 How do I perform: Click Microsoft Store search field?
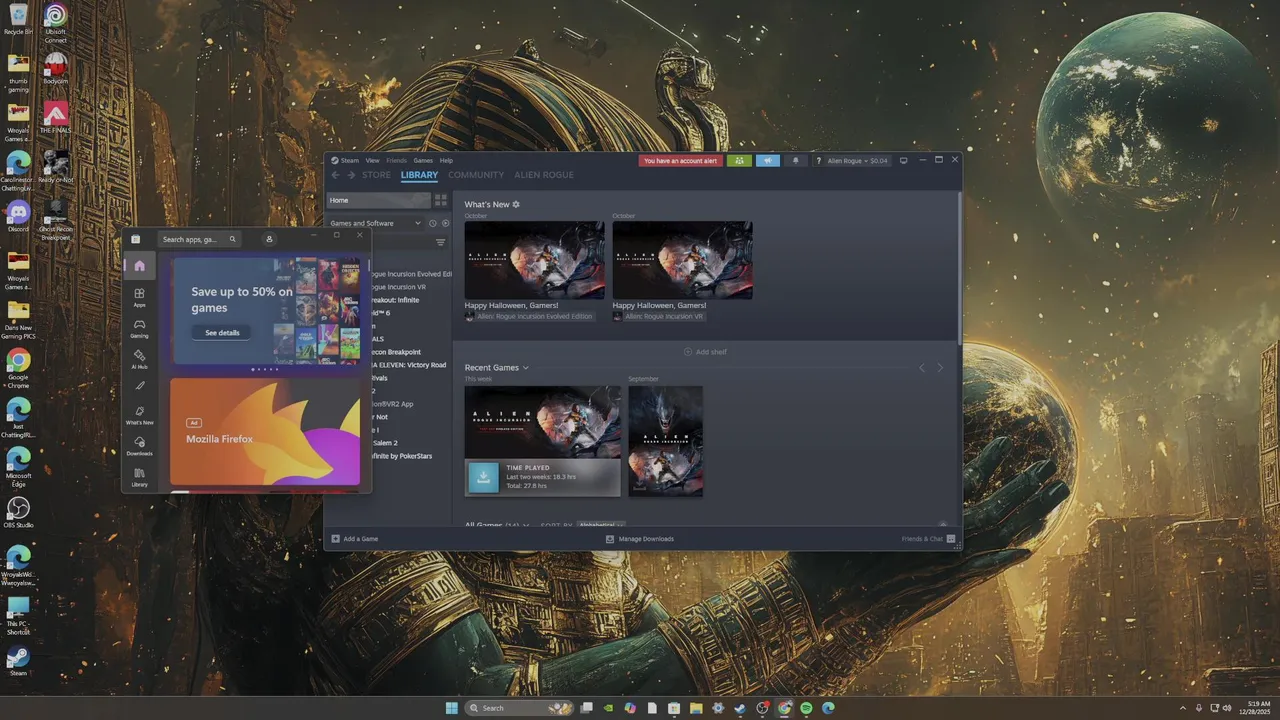(x=199, y=239)
